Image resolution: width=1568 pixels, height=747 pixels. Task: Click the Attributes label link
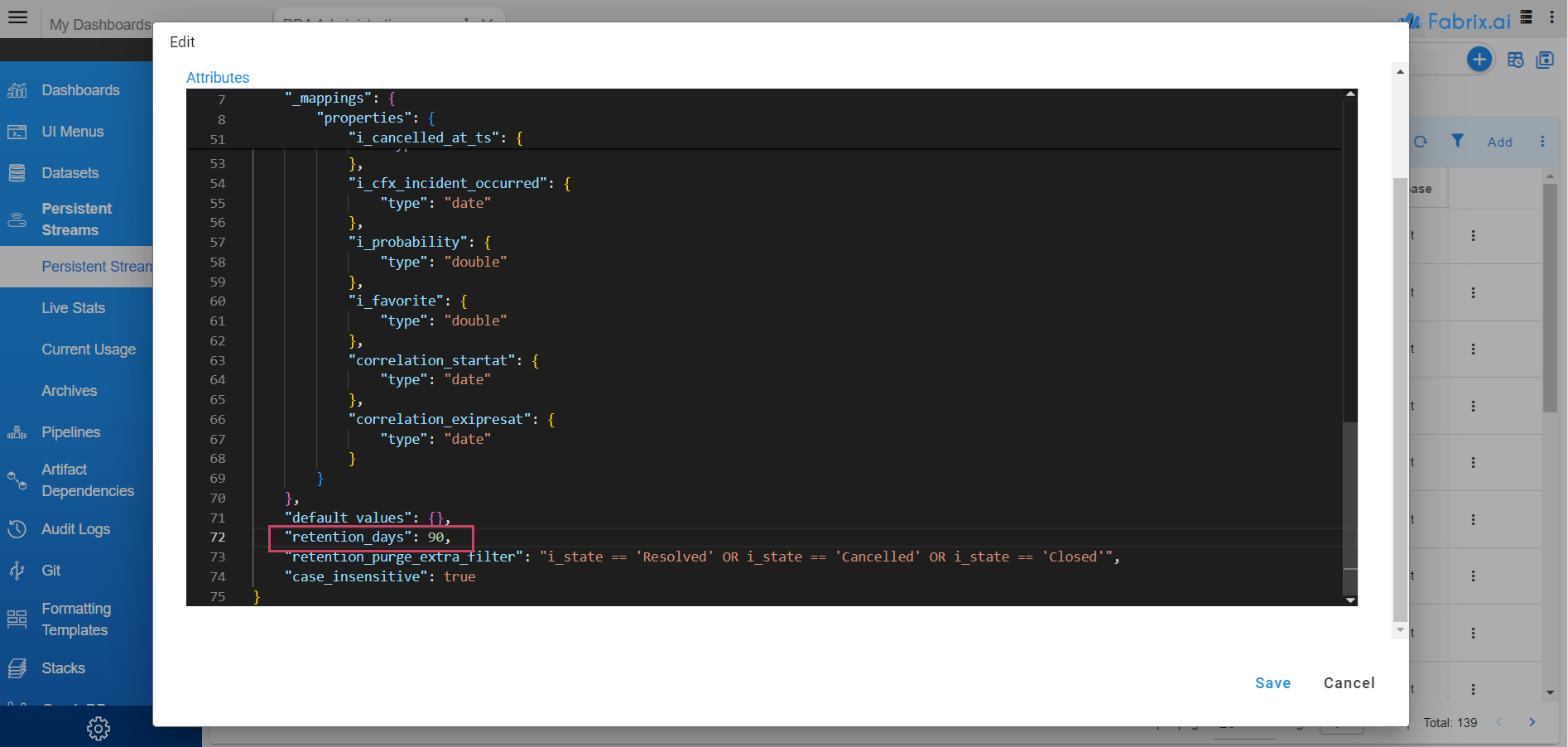[218, 78]
